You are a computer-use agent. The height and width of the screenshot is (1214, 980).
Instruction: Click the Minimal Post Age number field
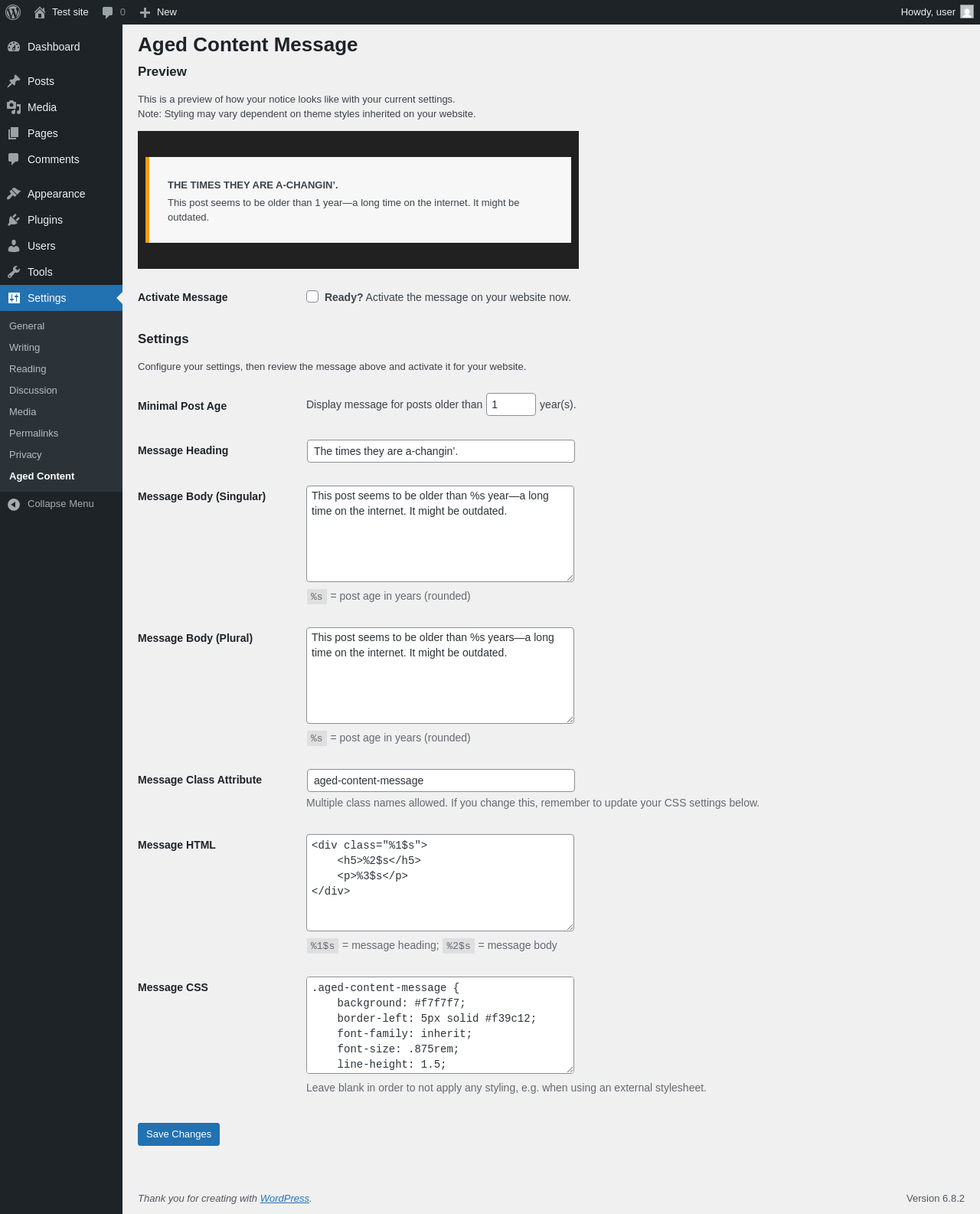coord(511,404)
